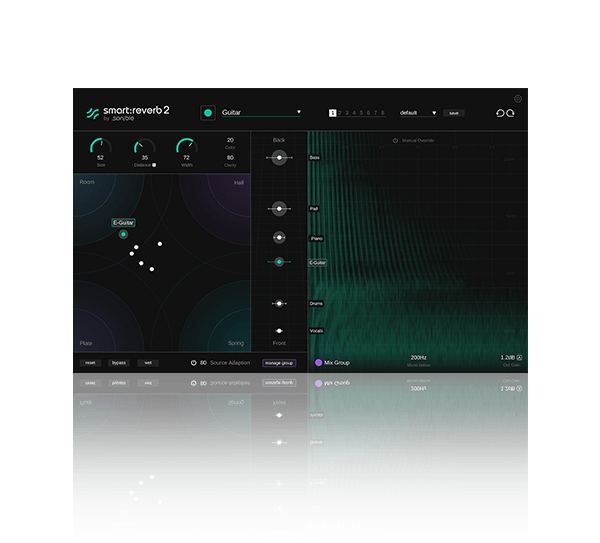Click the Vocals label tag

coord(316,331)
